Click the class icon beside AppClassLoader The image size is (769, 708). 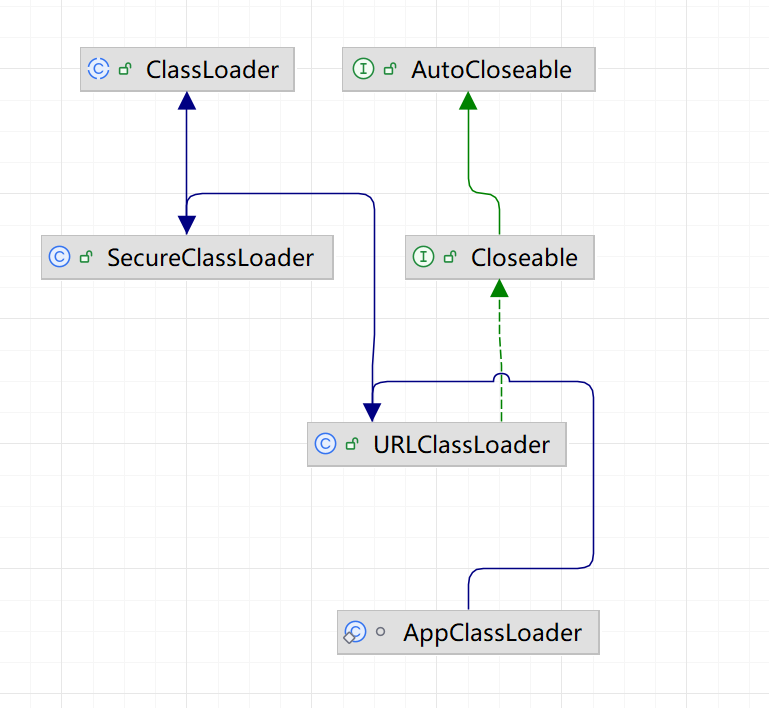355,632
